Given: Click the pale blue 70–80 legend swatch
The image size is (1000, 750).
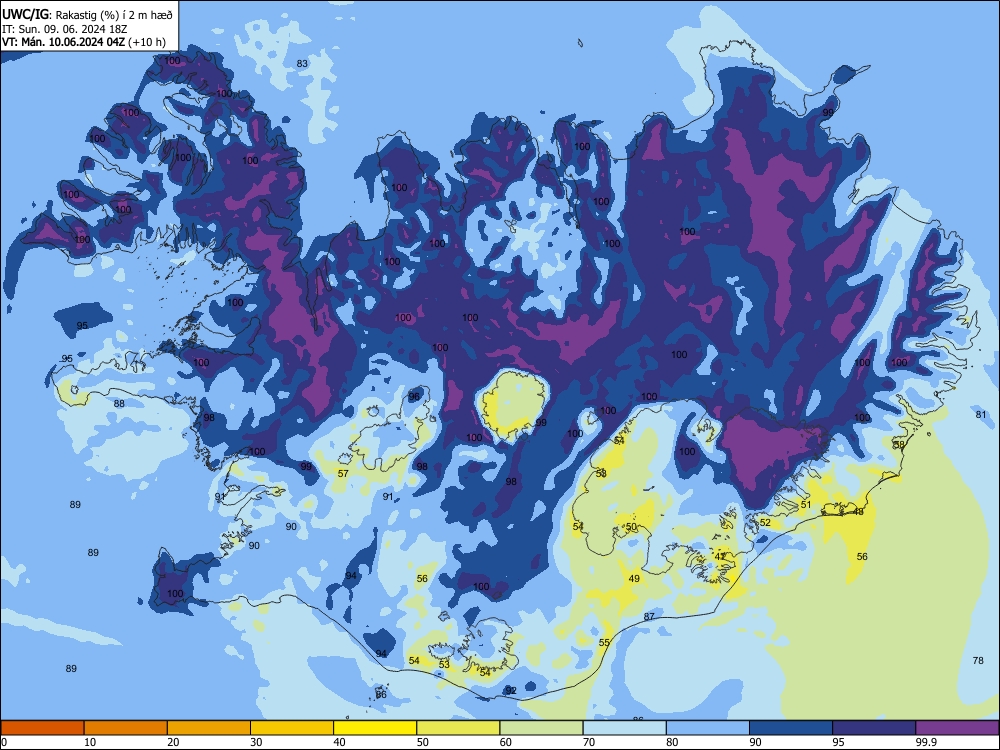Looking at the screenshot, I should 625,728.
